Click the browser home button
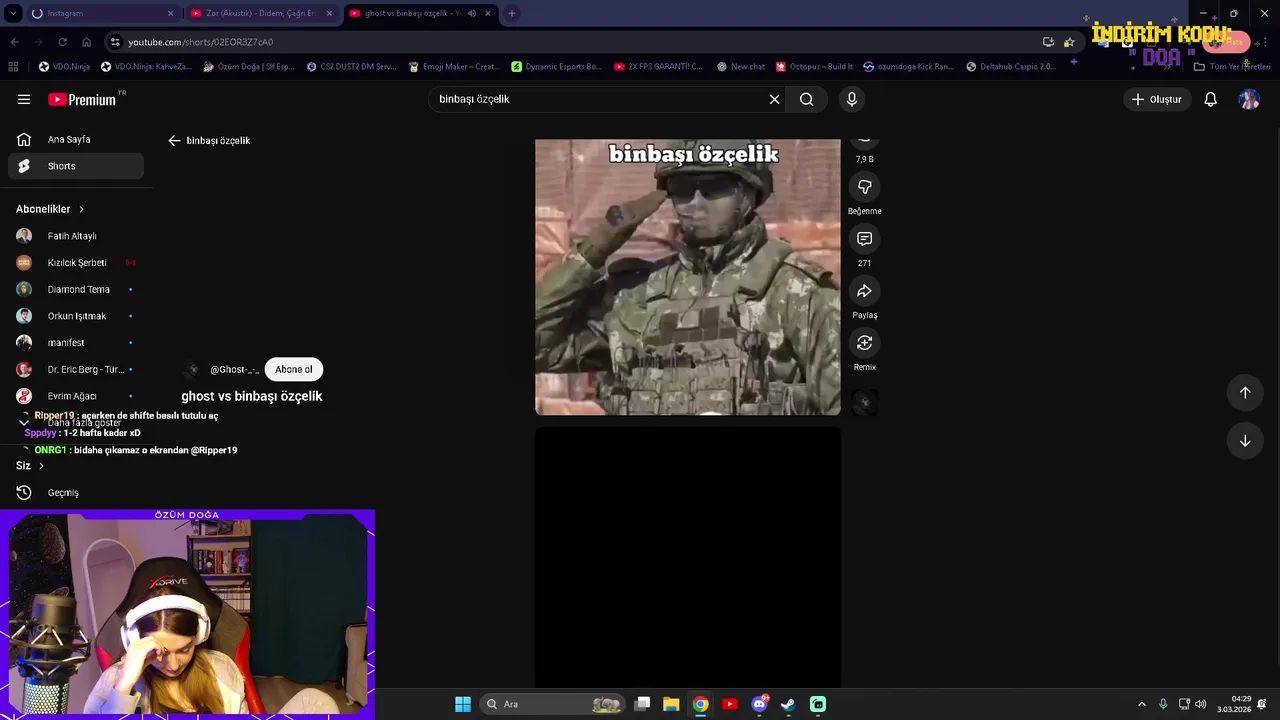The height and width of the screenshot is (720, 1280). (x=86, y=42)
